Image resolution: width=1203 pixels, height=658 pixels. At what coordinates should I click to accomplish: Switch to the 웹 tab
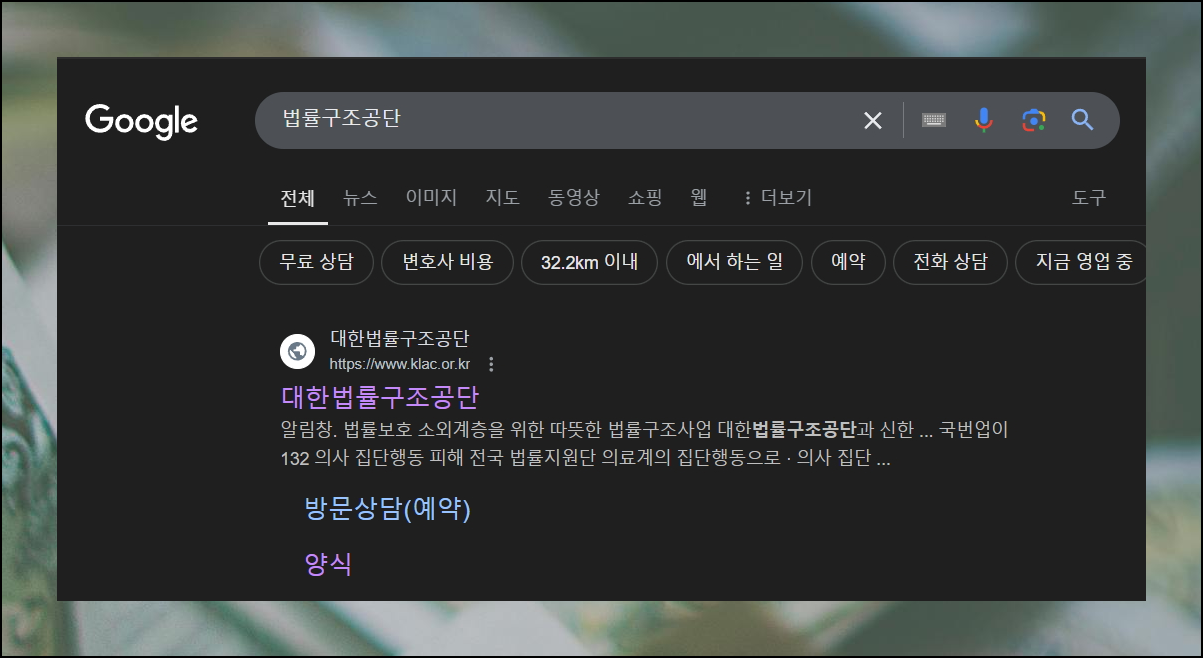[x=699, y=198]
